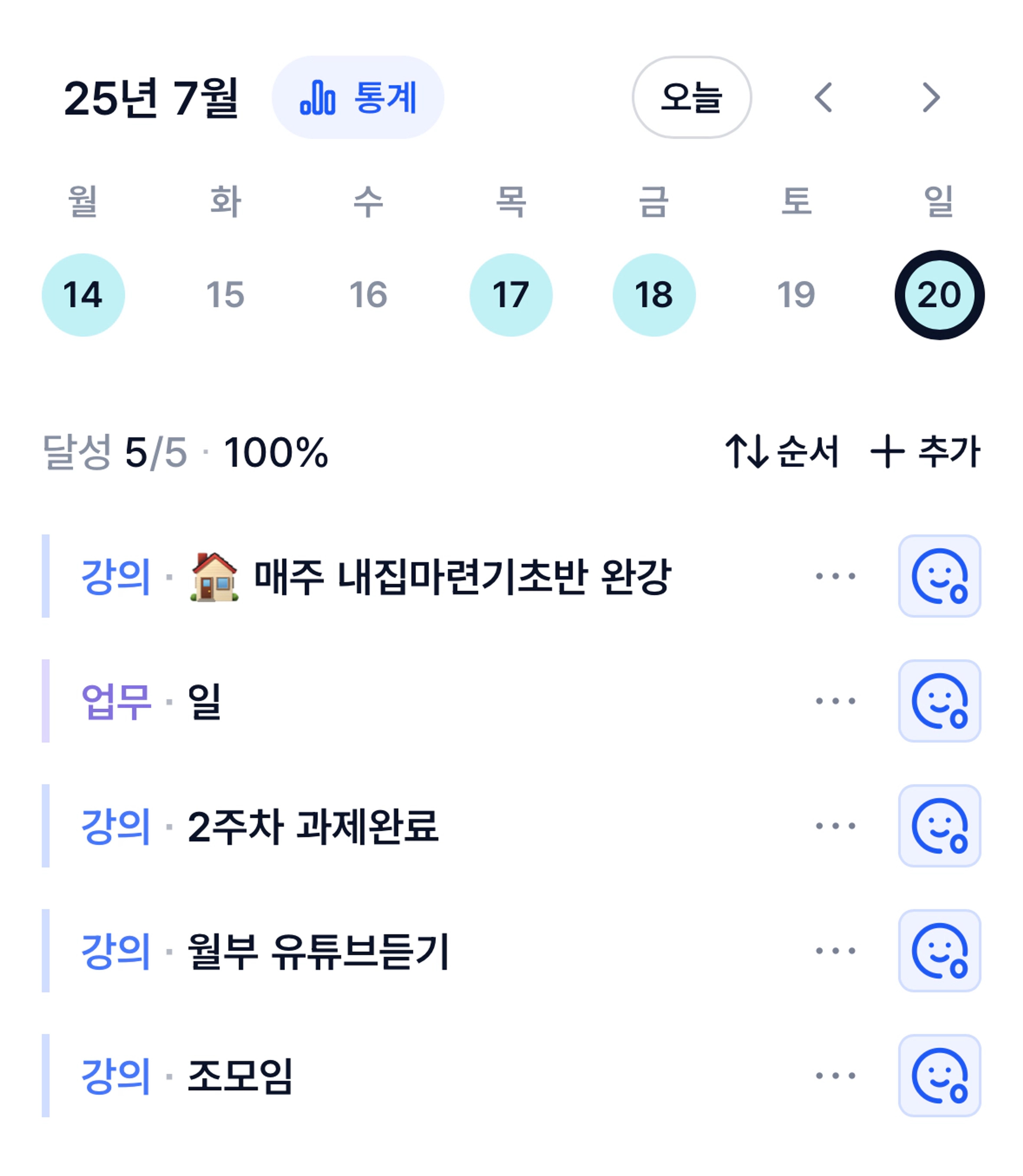Go to previous week with left chevron
Viewport: 1023px width, 1176px height.
823,97
